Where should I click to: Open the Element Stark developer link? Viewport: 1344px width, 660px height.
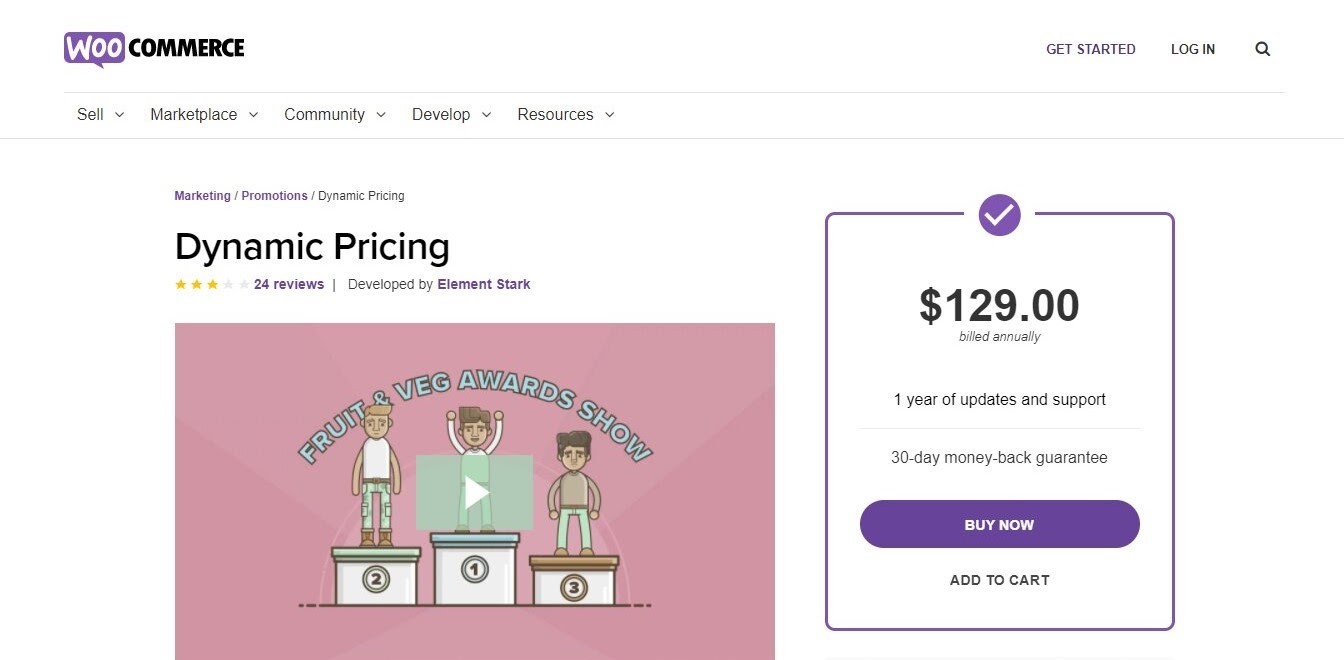[x=484, y=285]
